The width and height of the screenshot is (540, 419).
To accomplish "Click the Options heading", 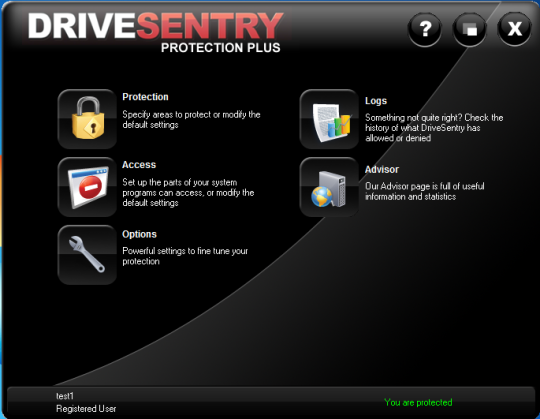I will coord(139,234).
